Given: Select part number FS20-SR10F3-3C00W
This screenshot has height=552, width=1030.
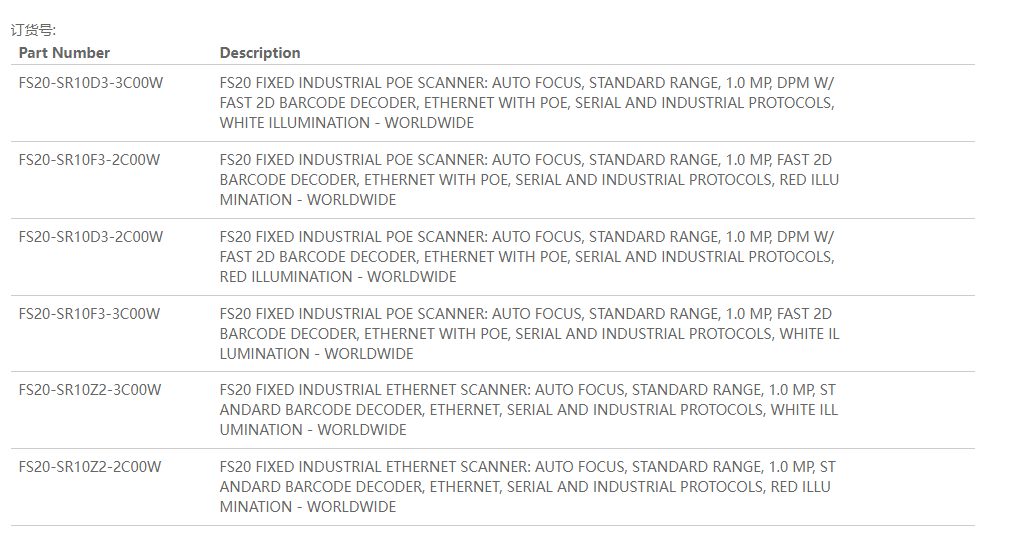Looking at the screenshot, I should (89, 314).
